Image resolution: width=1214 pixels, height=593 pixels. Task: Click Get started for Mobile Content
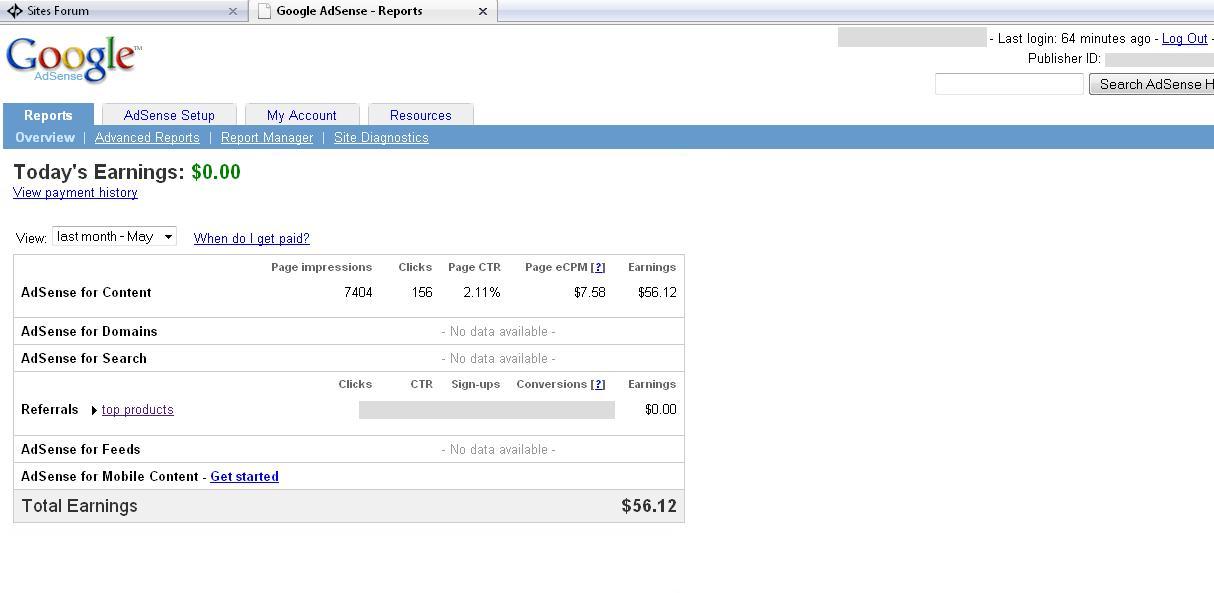click(244, 477)
